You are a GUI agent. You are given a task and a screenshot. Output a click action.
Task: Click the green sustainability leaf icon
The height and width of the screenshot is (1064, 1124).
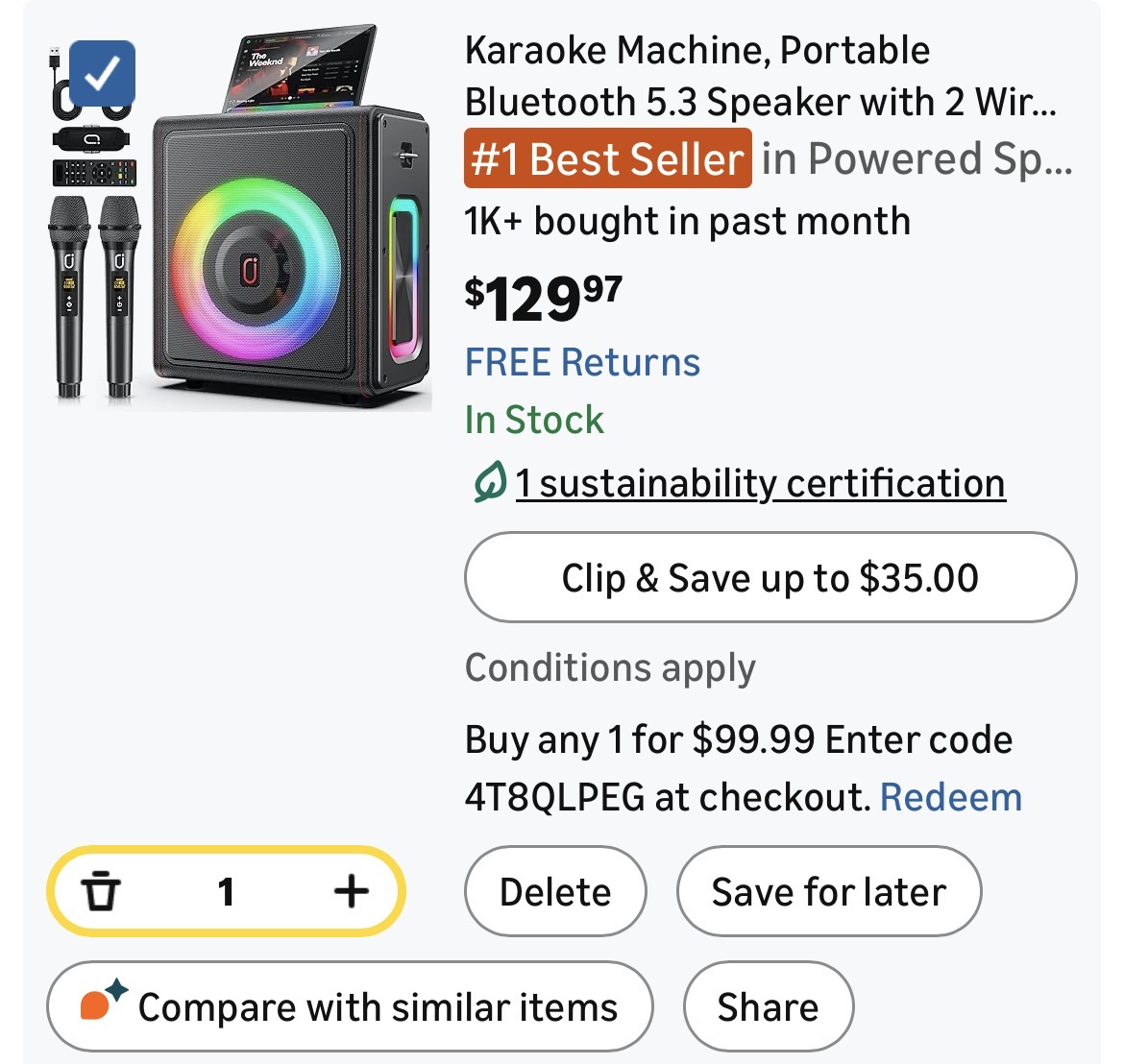488,483
